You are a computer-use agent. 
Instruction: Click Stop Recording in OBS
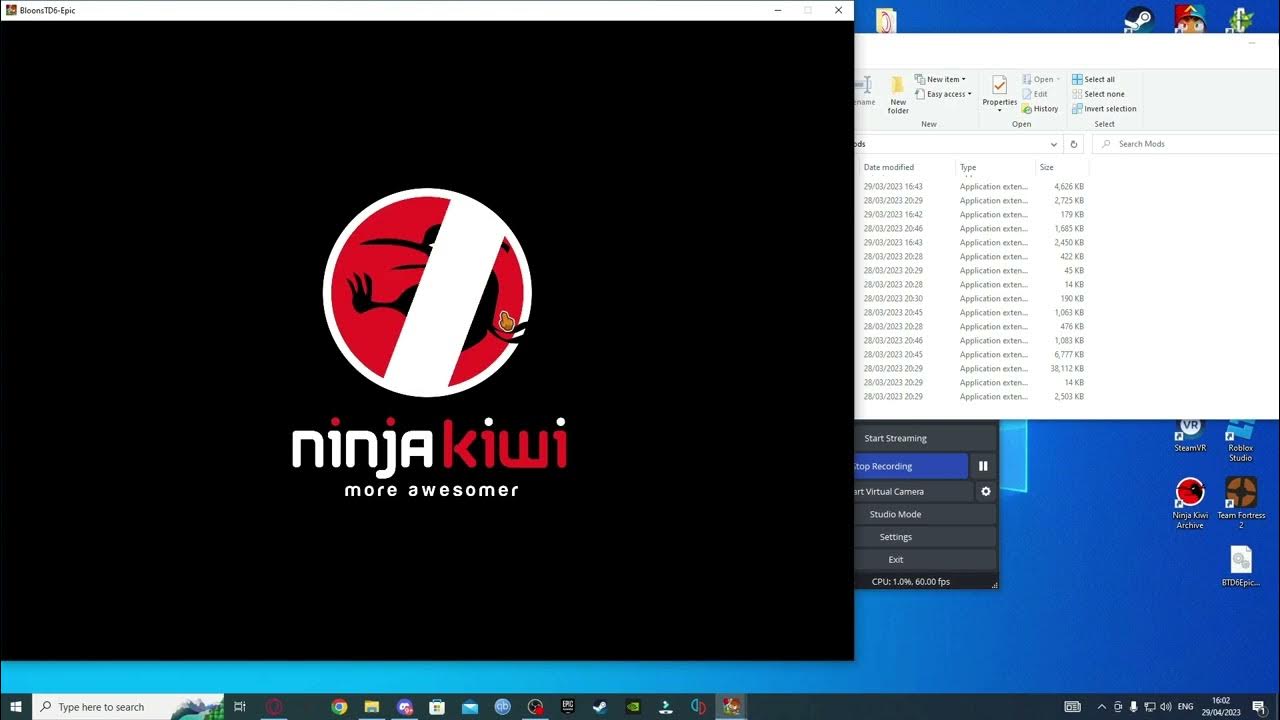click(x=911, y=466)
